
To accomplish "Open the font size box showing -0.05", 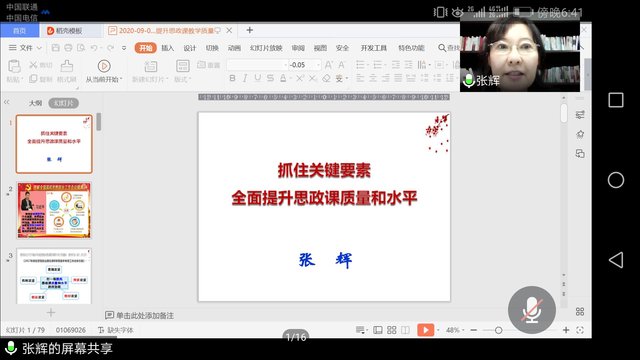I will 304,64.
